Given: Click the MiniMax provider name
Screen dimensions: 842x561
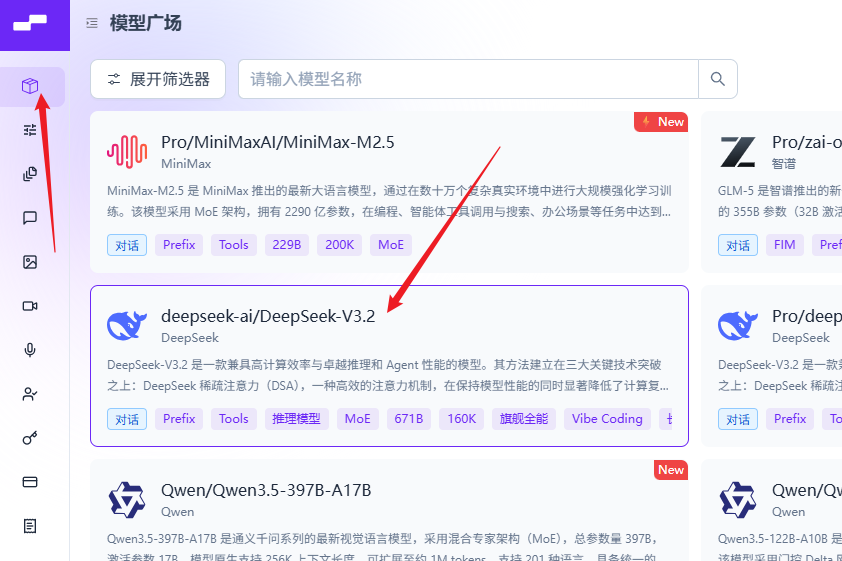Looking at the screenshot, I should pos(186,164).
